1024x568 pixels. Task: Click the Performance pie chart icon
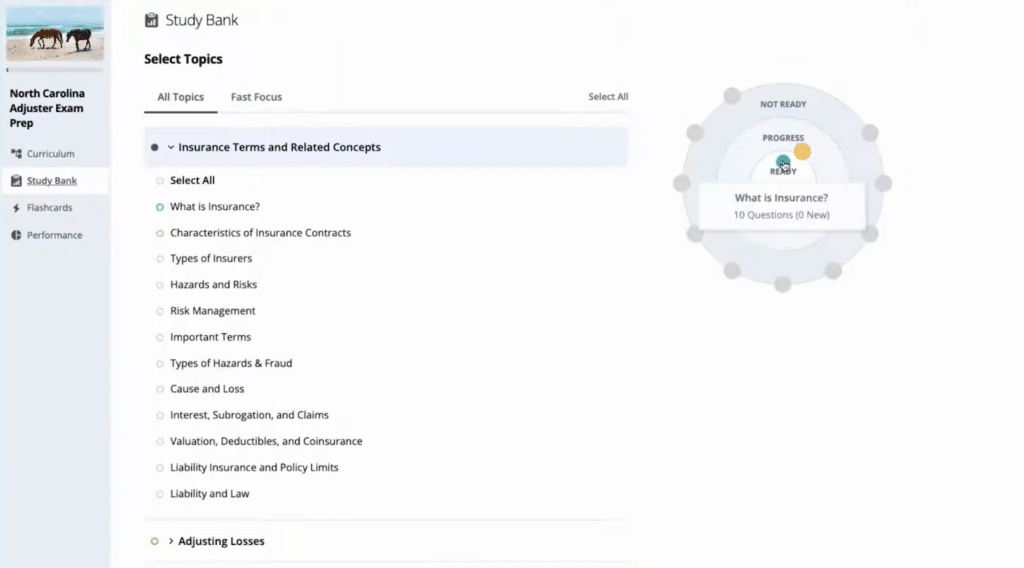(16, 235)
